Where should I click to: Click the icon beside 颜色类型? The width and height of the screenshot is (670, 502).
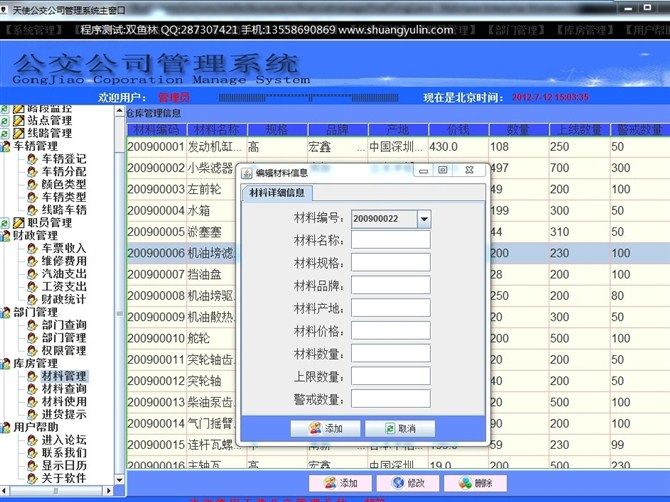[32, 185]
